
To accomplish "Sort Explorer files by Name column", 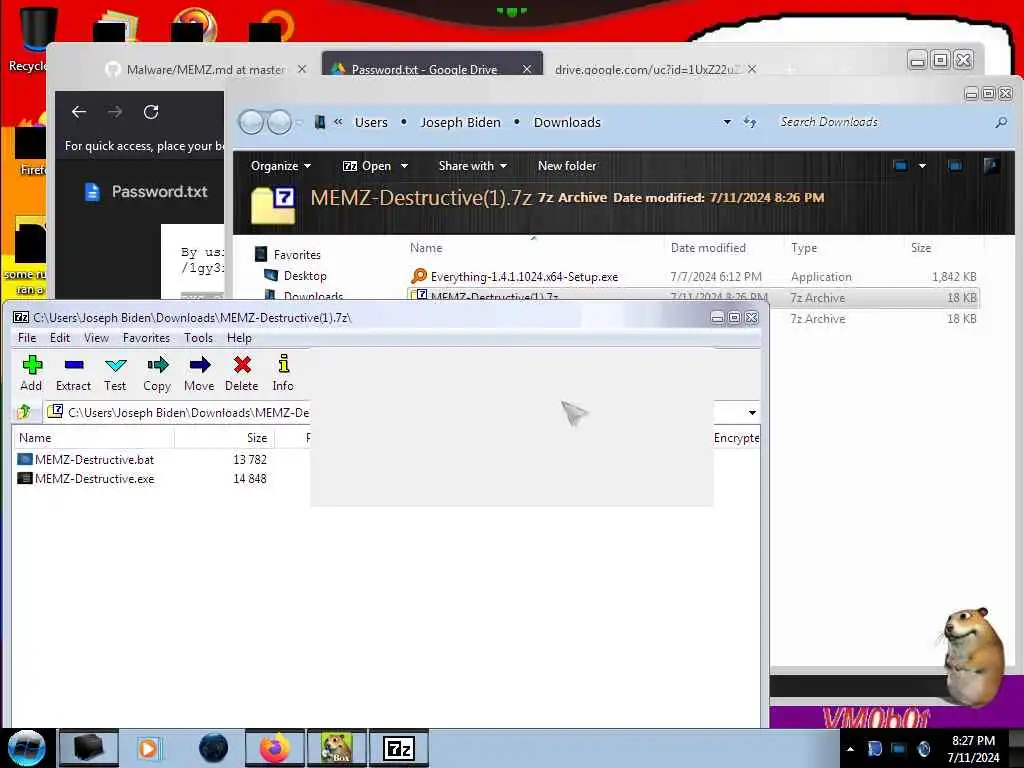I will [426, 248].
